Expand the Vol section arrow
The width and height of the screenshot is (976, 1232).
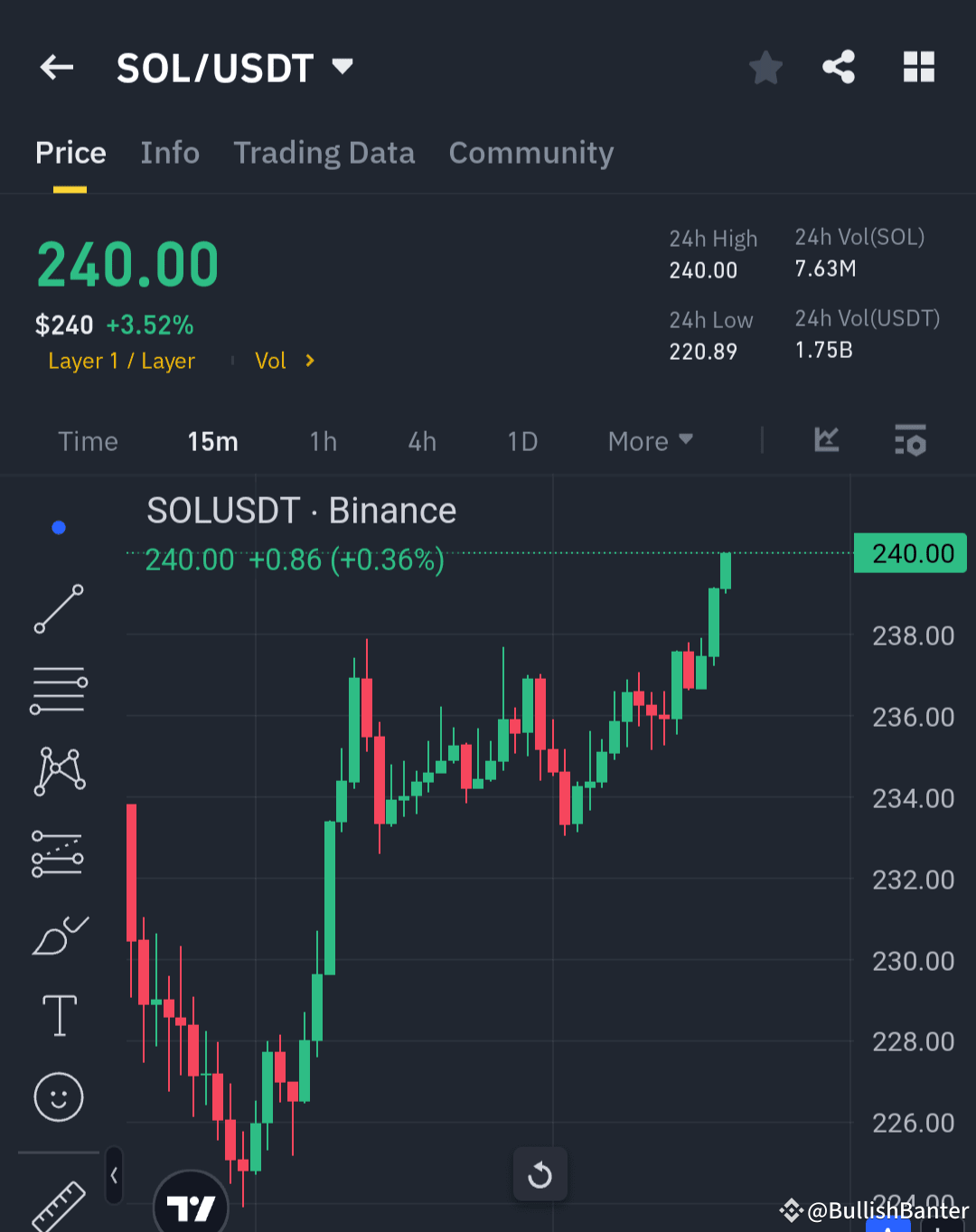(308, 360)
